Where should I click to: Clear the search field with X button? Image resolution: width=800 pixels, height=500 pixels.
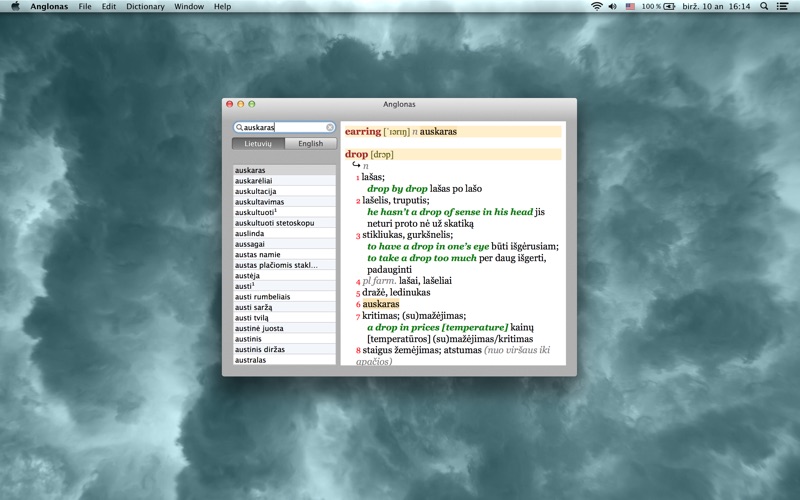point(330,127)
